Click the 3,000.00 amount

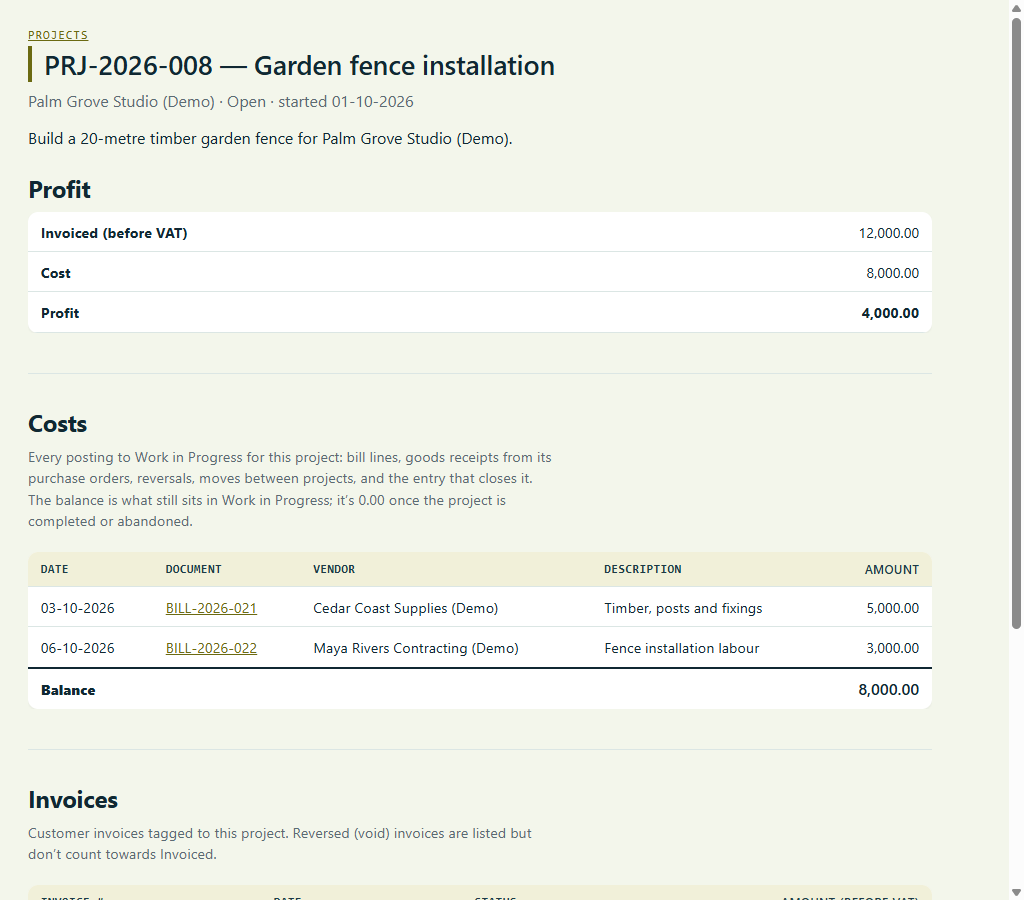[892, 648]
